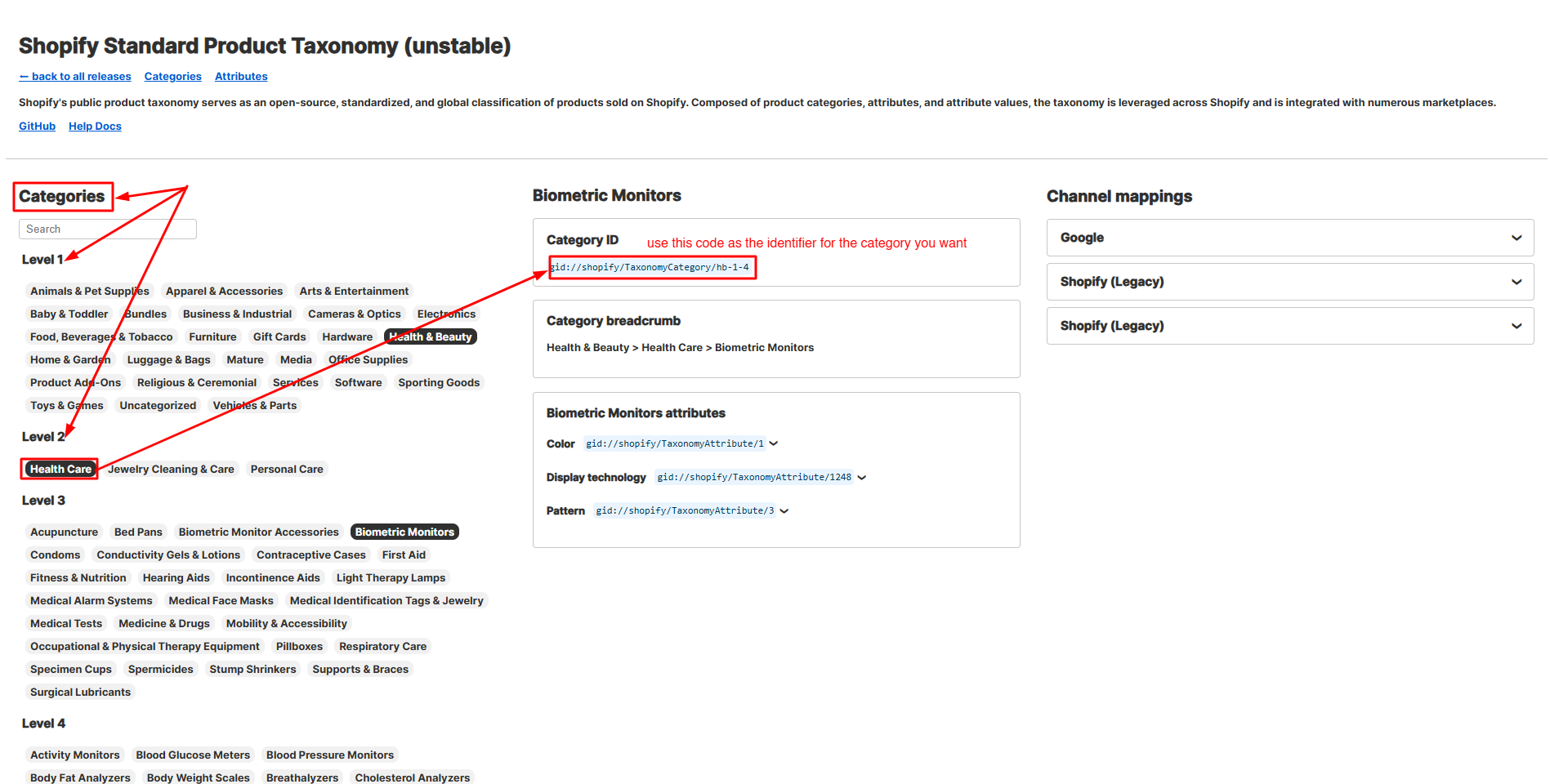Screen dimensions: 1550x784
Task: Select Food, Beverages & Tobacco category
Action: click(x=101, y=336)
